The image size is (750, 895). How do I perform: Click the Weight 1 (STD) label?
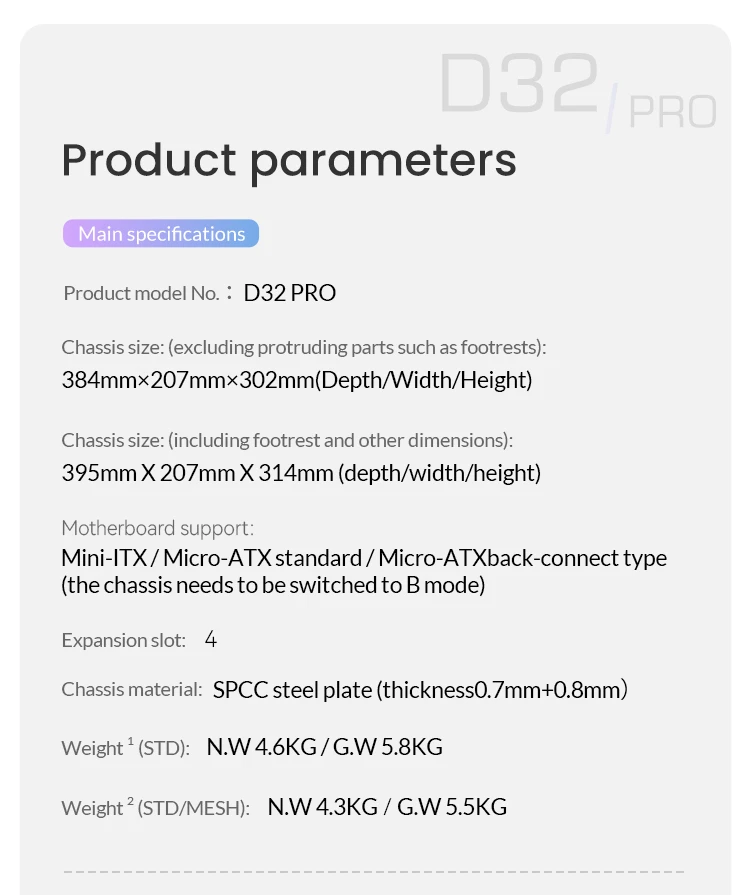click(x=125, y=748)
